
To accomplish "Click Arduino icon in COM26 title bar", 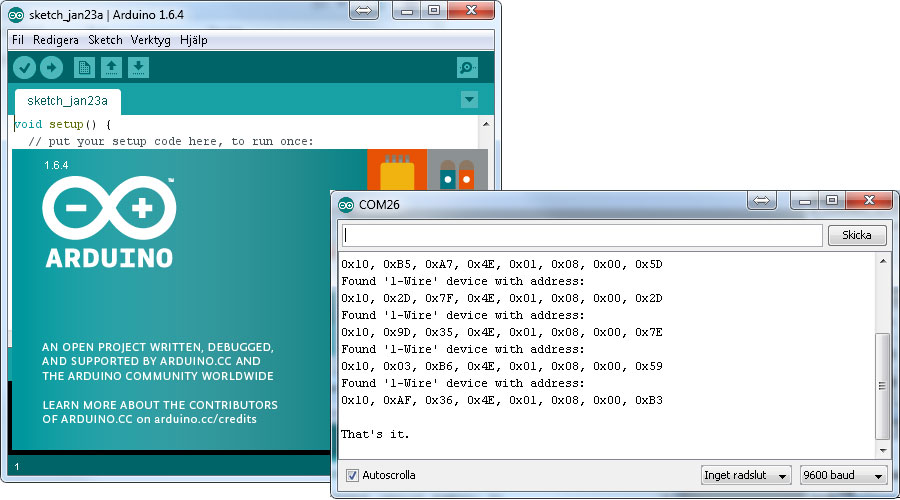I will coord(346,205).
